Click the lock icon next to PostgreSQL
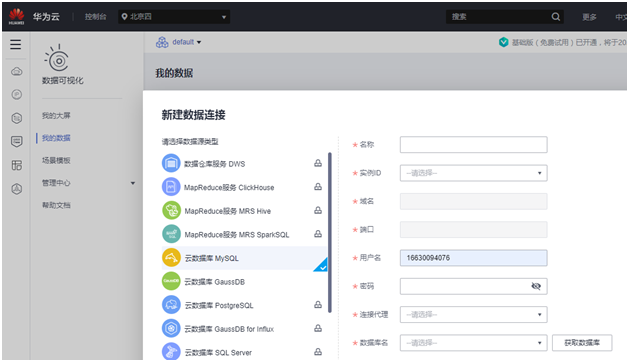 click(x=318, y=305)
